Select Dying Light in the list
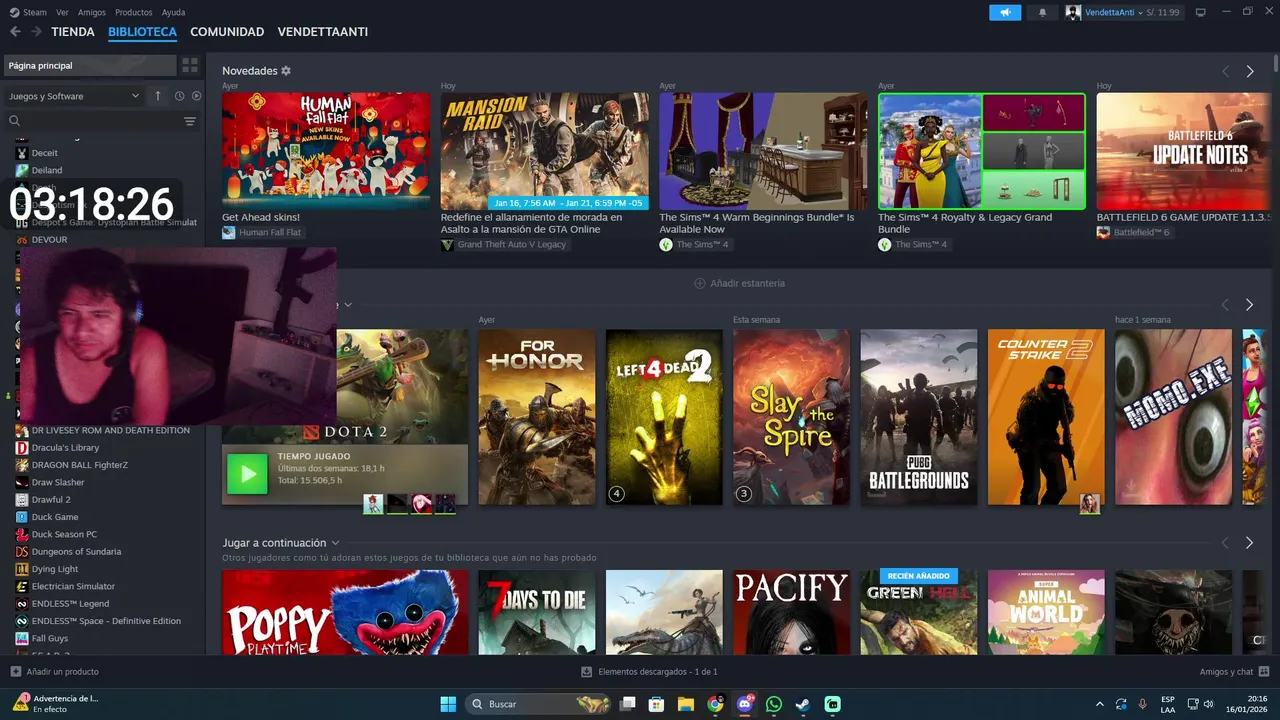The width and height of the screenshot is (1280, 720). (54, 569)
